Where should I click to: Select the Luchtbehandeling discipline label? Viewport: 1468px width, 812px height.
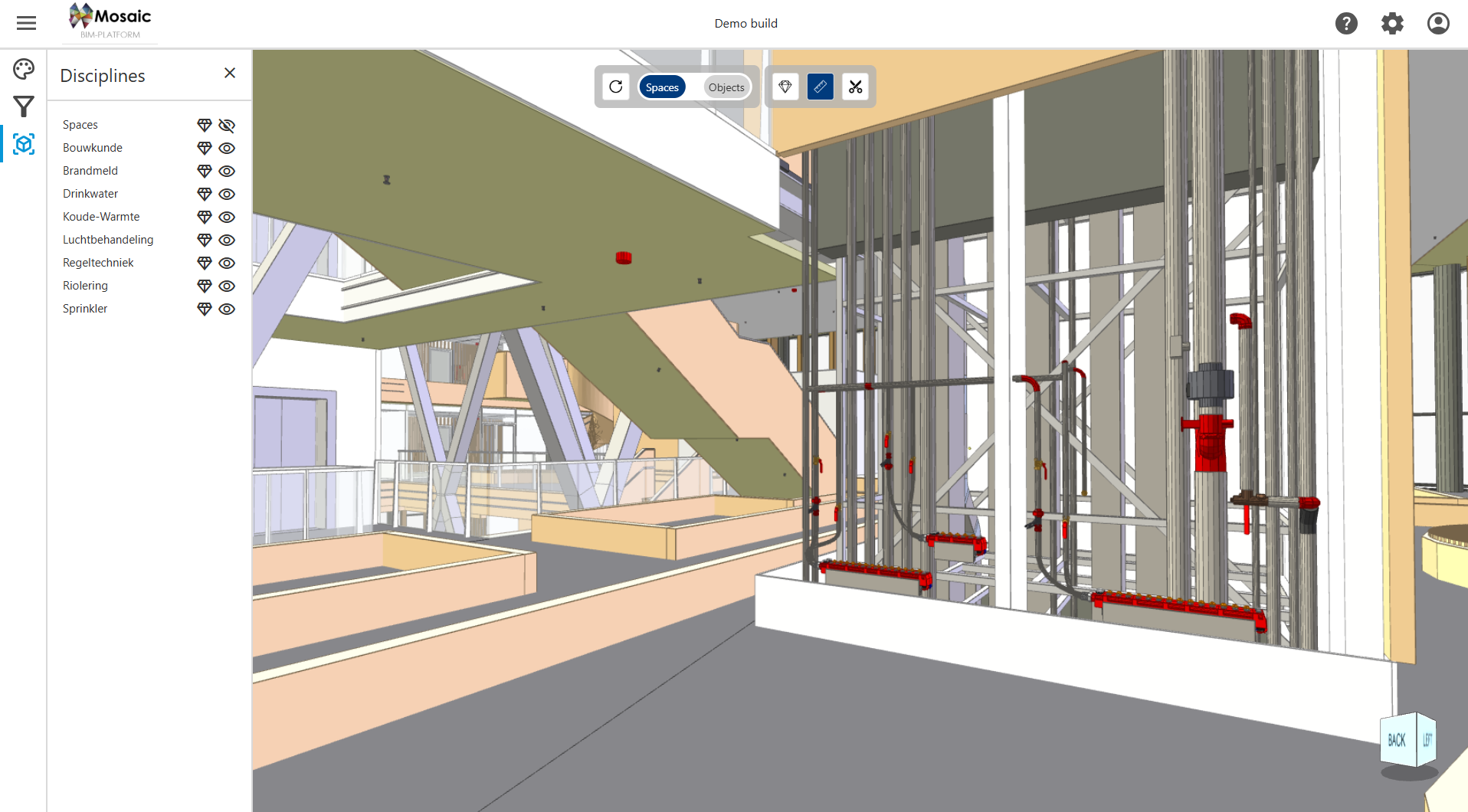click(x=108, y=240)
